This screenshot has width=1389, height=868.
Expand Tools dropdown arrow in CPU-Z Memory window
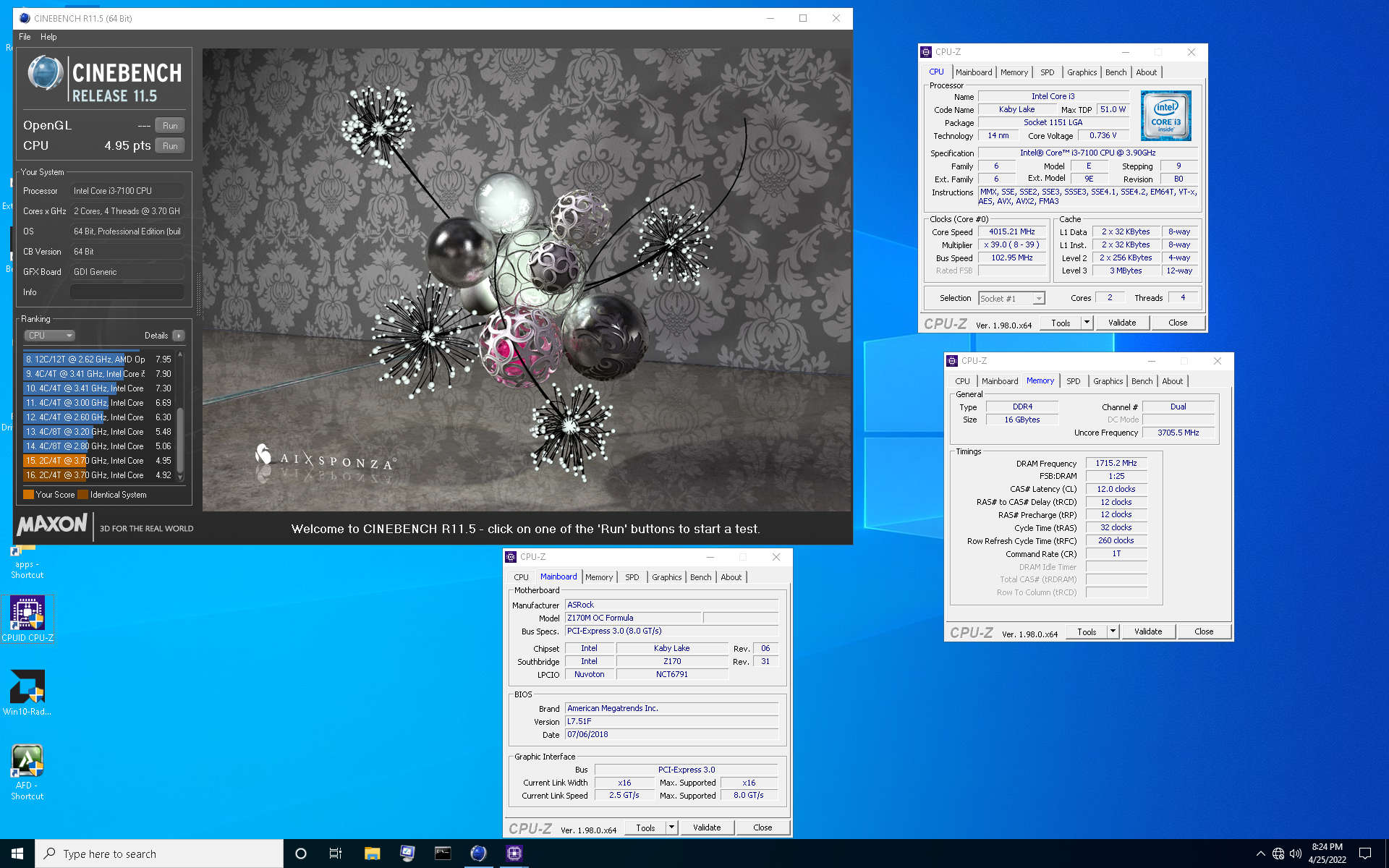coord(1113,631)
